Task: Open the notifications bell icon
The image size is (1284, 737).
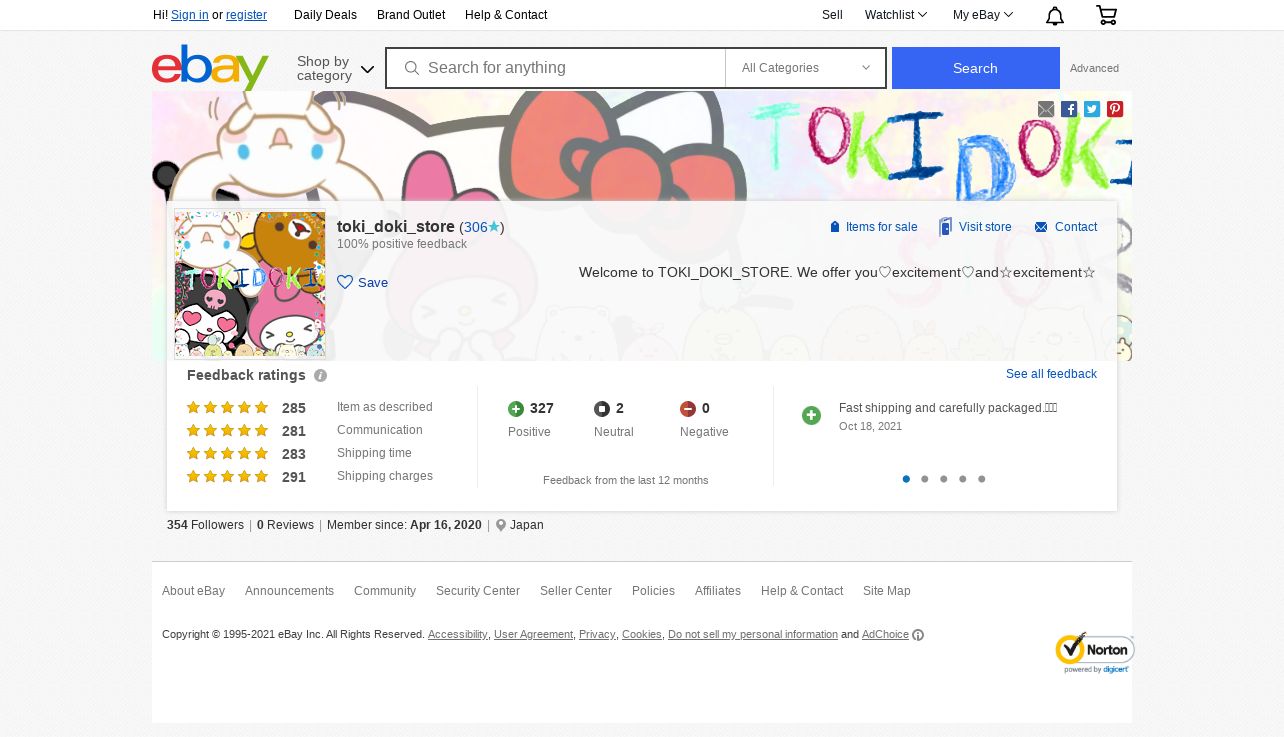Action: (1054, 15)
